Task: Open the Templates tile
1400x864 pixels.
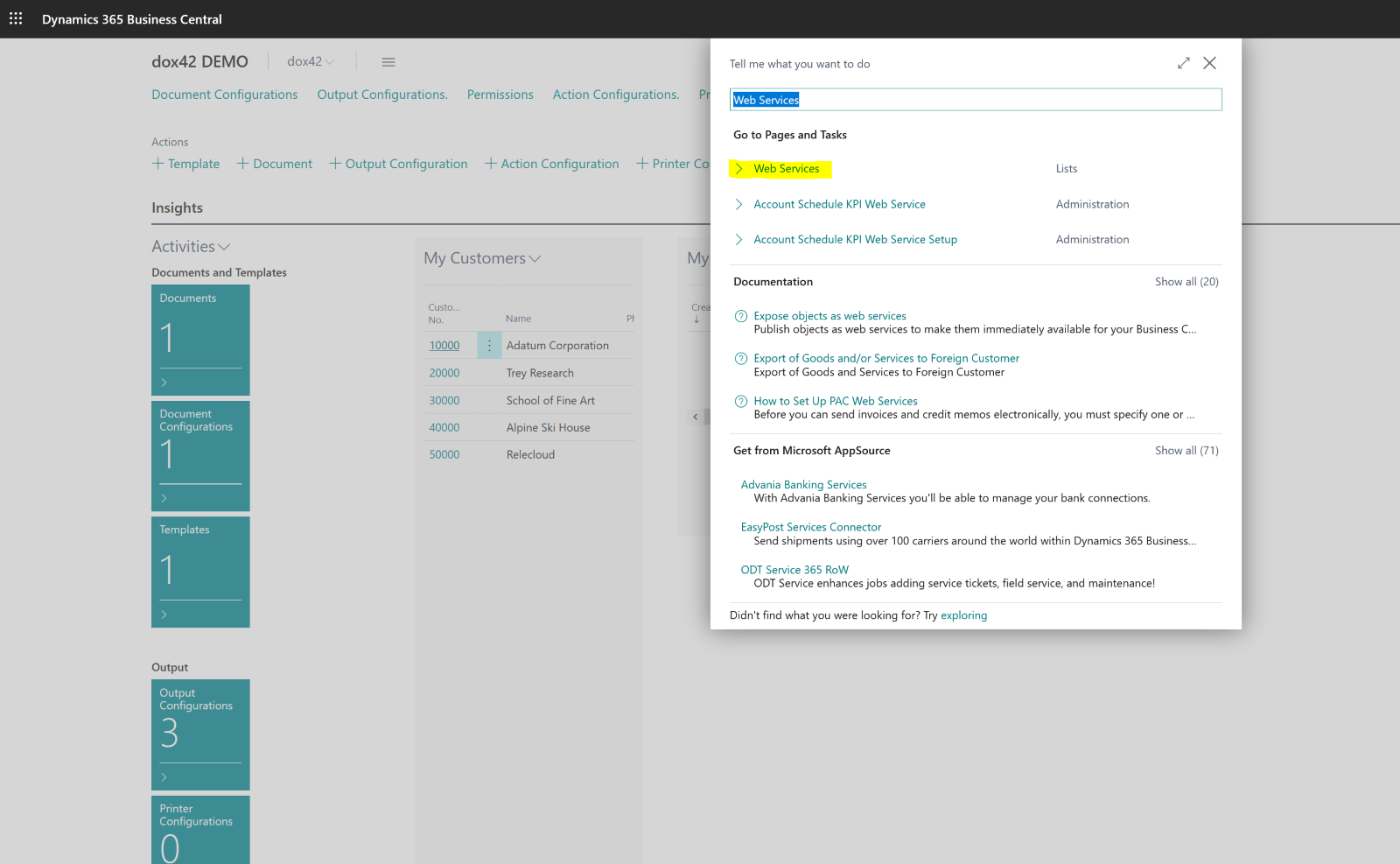Action: 200,572
